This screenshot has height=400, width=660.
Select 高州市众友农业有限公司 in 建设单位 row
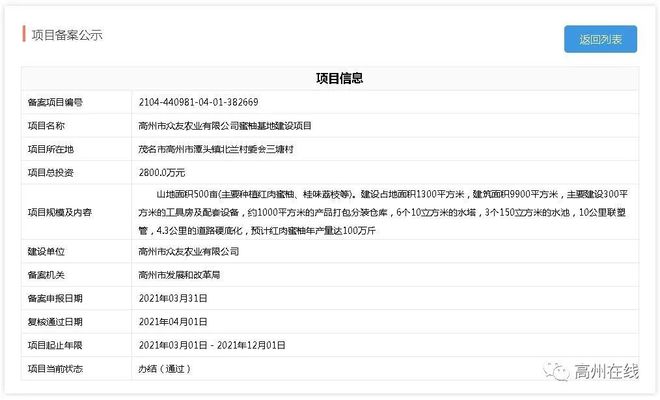click(x=189, y=252)
